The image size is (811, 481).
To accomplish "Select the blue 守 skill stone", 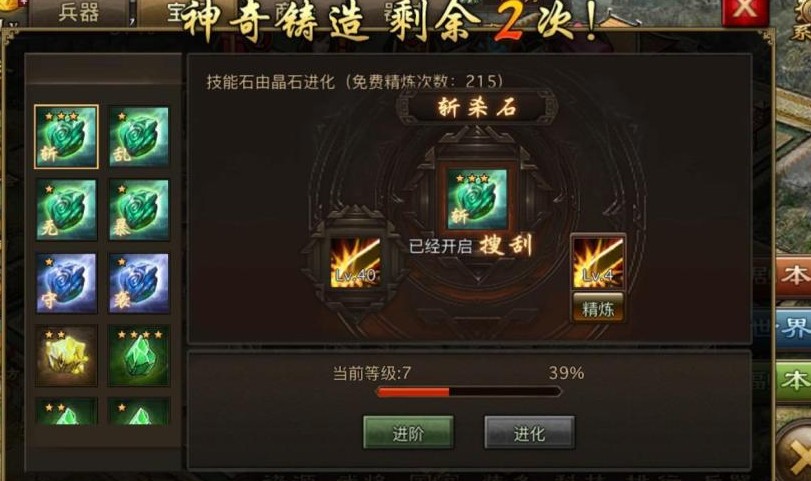I will pyautogui.click(x=66, y=283).
